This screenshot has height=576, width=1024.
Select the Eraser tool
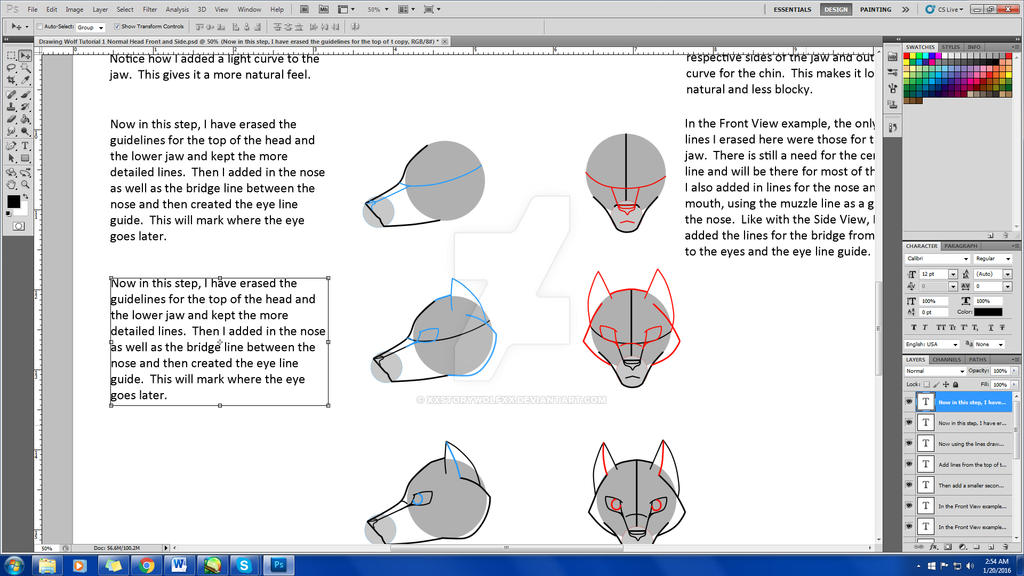[x=11, y=120]
